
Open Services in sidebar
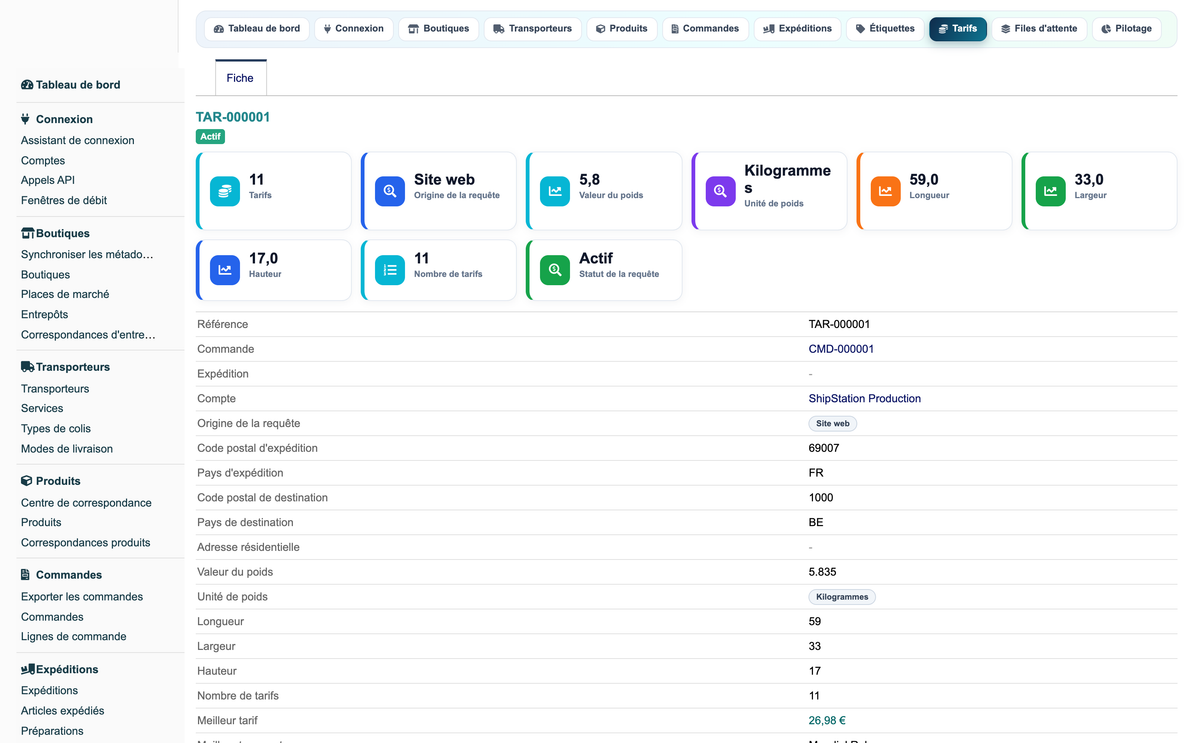click(42, 409)
